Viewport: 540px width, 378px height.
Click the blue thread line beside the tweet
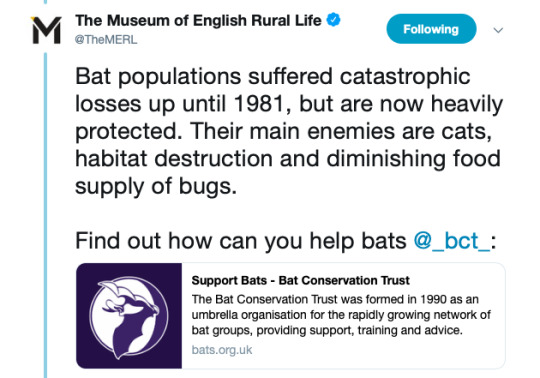(x=45, y=215)
